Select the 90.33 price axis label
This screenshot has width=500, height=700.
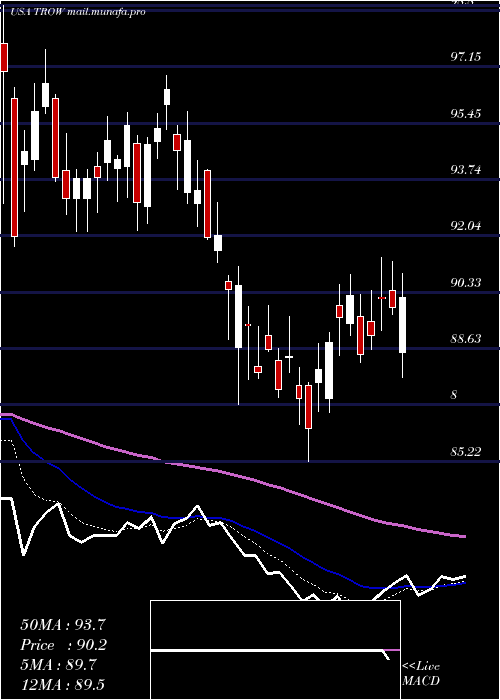point(466,283)
